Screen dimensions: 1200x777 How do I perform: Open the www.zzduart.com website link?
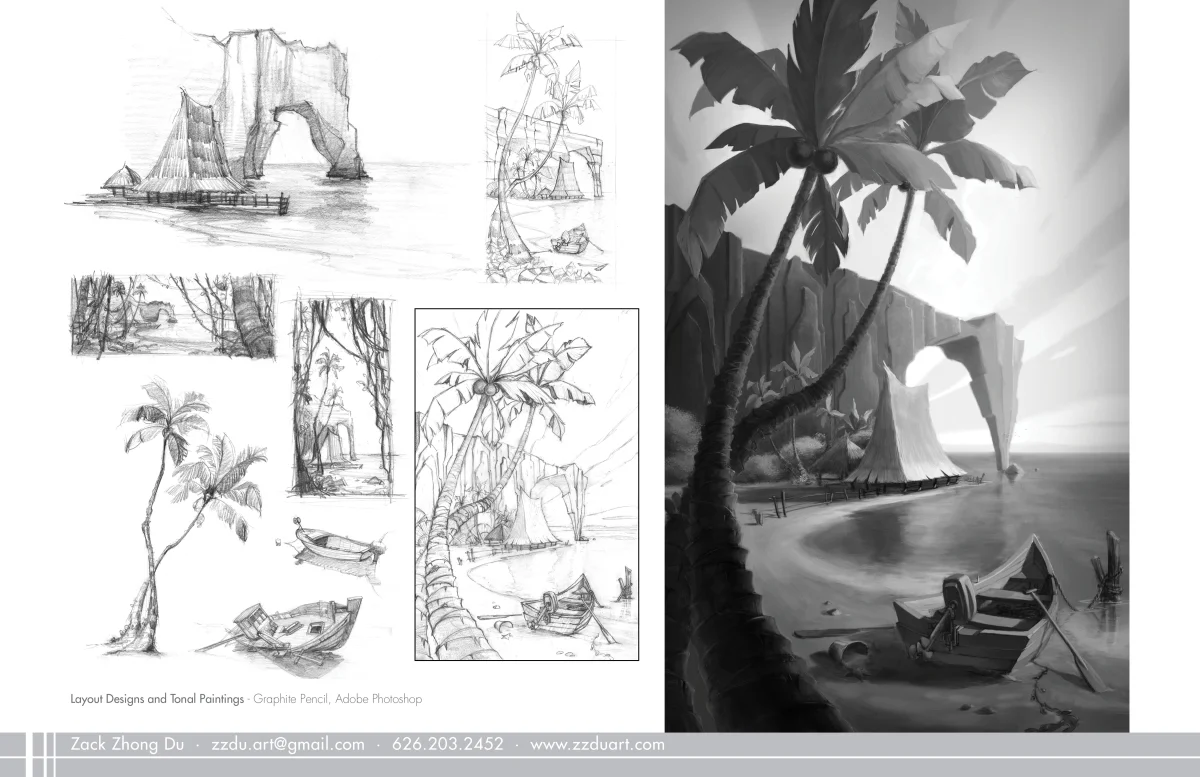pyautogui.click(x=597, y=745)
